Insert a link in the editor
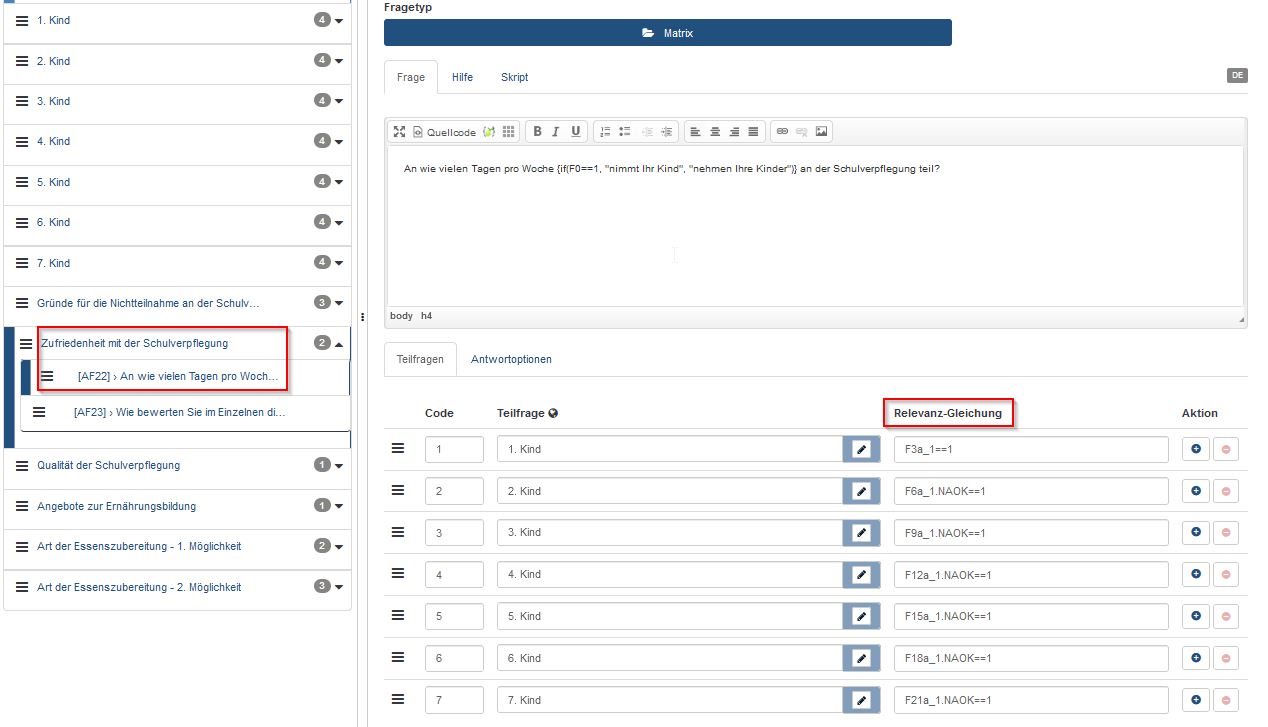 [x=783, y=131]
